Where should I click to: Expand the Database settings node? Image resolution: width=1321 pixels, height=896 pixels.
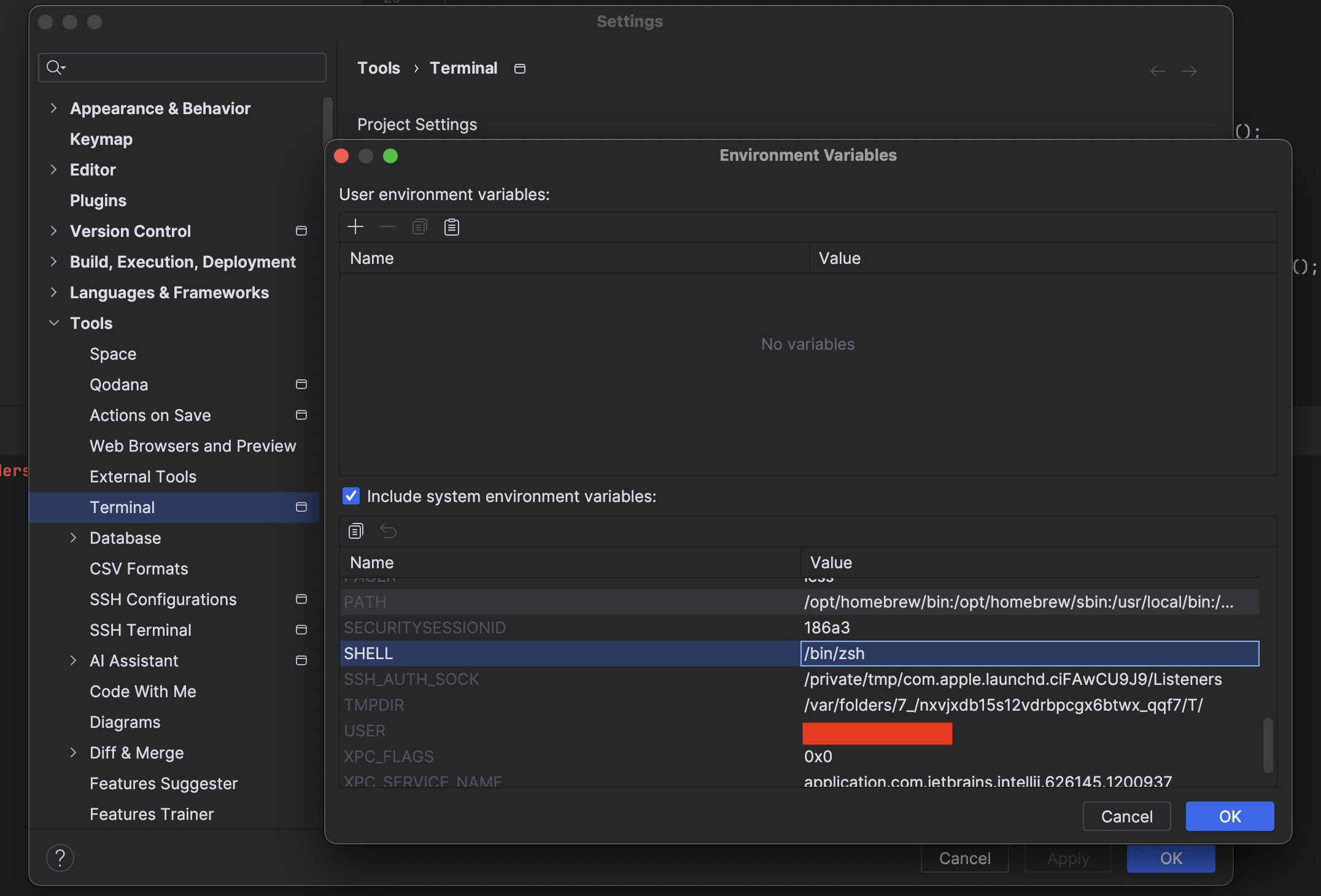pyautogui.click(x=74, y=538)
